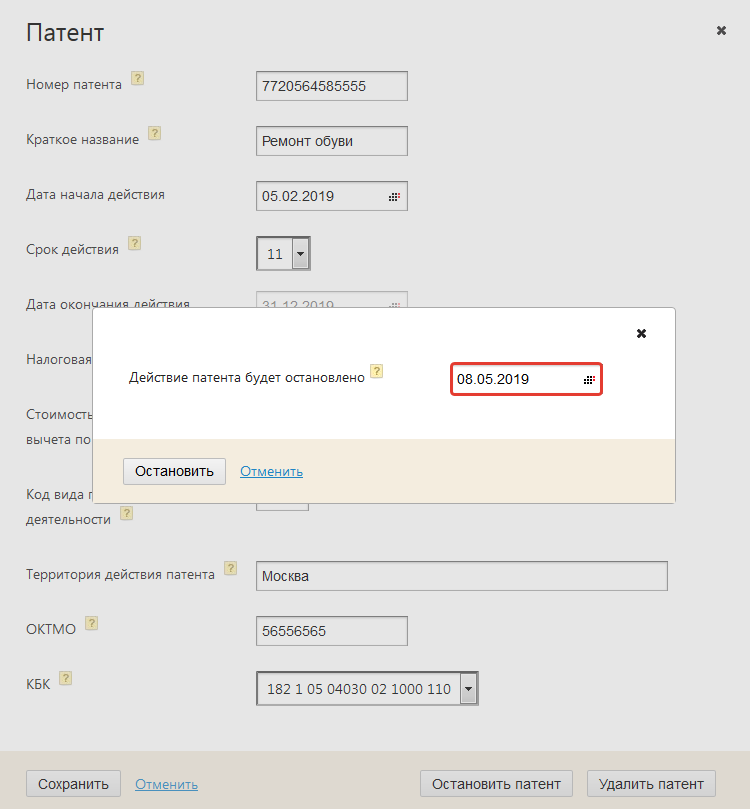Focus the Номер патента input field

(x=331, y=86)
